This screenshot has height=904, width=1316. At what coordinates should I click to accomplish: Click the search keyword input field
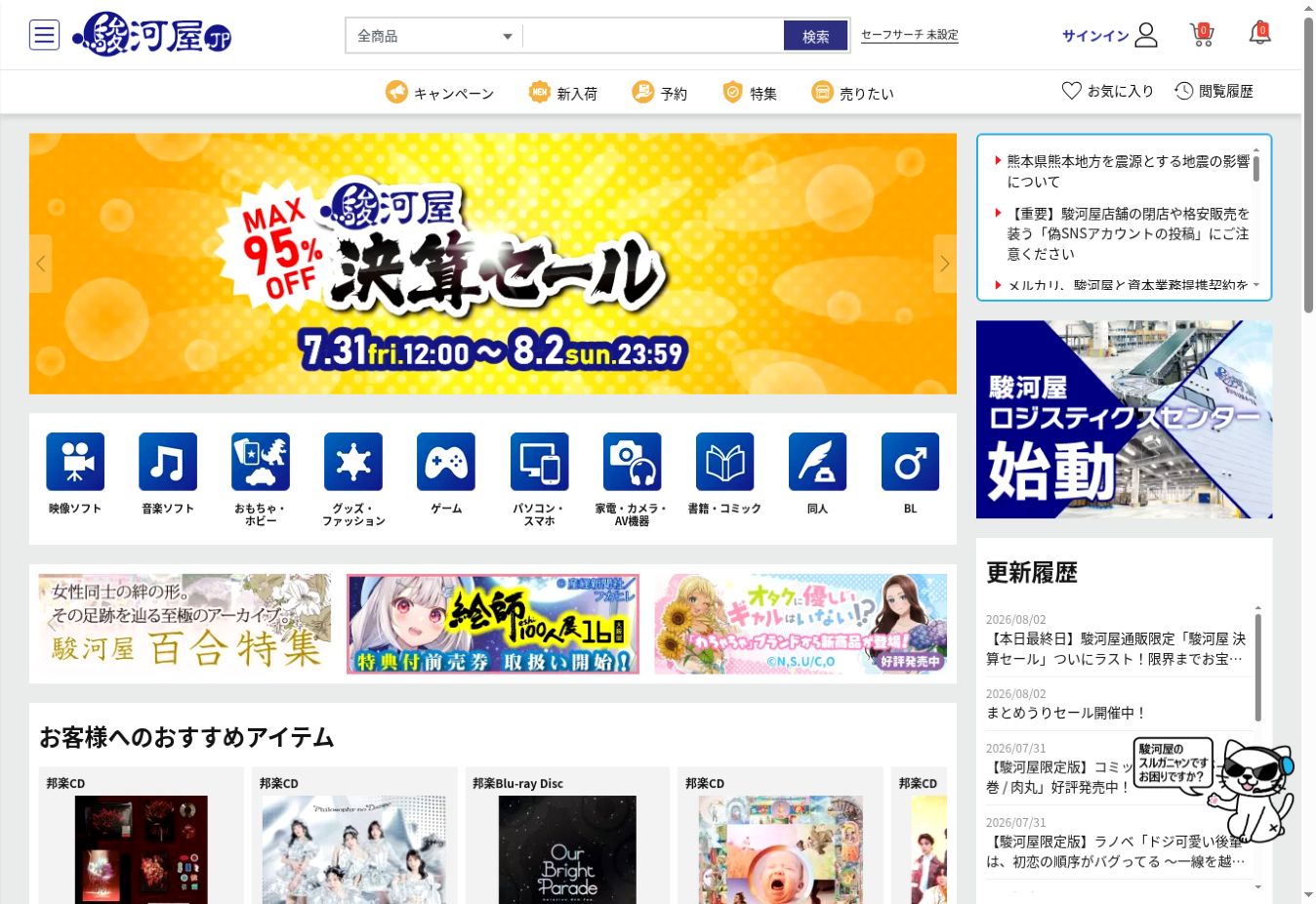coord(654,36)
